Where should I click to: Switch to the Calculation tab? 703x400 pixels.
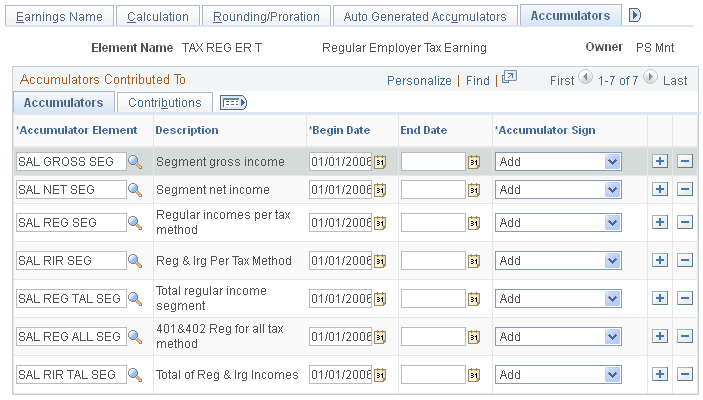(158, 16)
